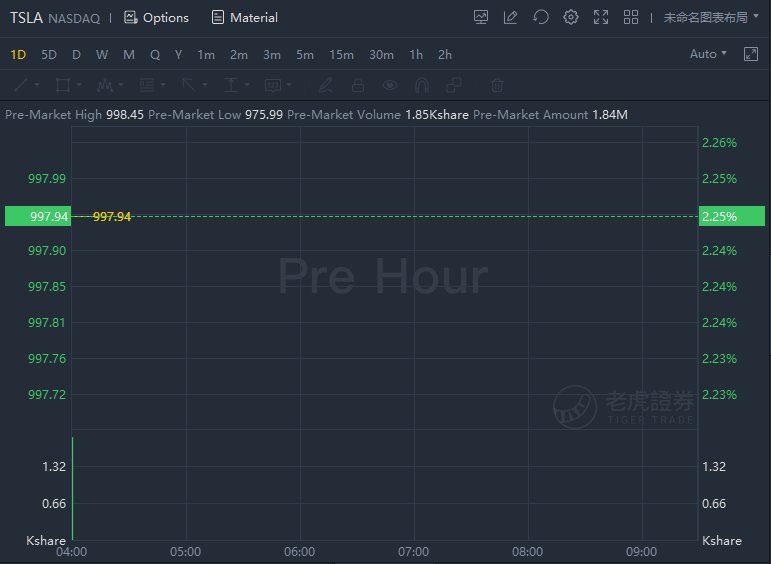Screen dimensions: 771x564
Task: Select the arrow marker drawing tool
Action: click(189, 85)
